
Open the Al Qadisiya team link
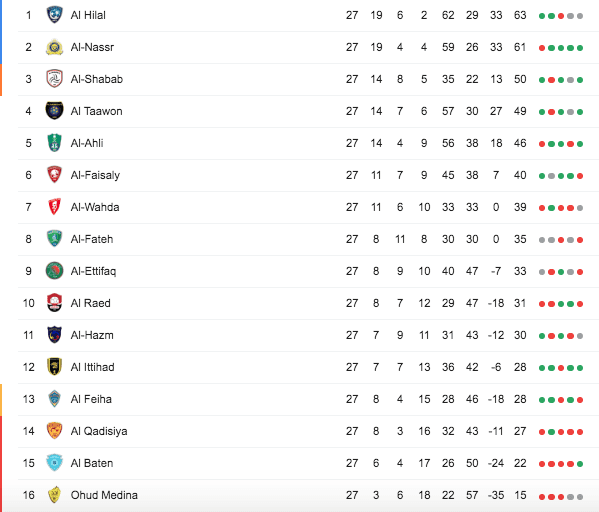(x=99, y=431)
